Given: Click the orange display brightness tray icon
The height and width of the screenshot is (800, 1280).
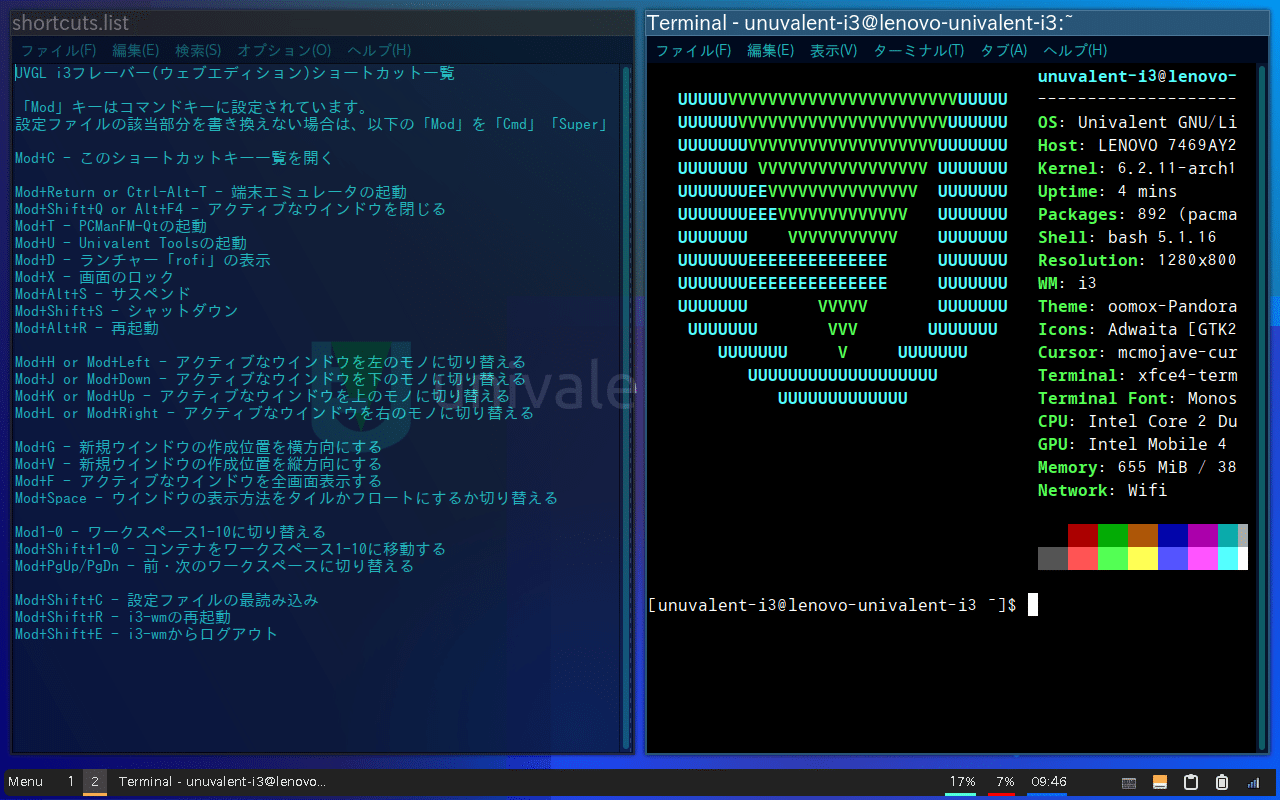Looking at the screenshot, I should tap(1159, 782).
